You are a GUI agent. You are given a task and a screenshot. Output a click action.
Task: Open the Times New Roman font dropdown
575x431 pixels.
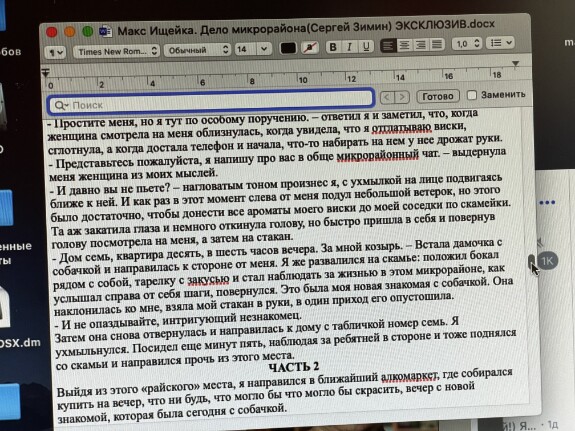click(x=116, y=51)
